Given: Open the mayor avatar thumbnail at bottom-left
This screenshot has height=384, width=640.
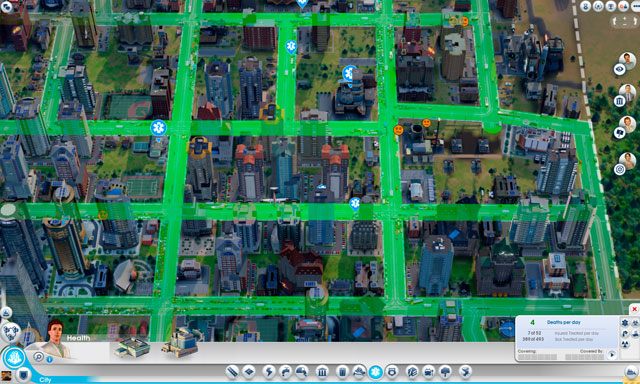Looking at the screenshot, I should (x=6, y=376).
